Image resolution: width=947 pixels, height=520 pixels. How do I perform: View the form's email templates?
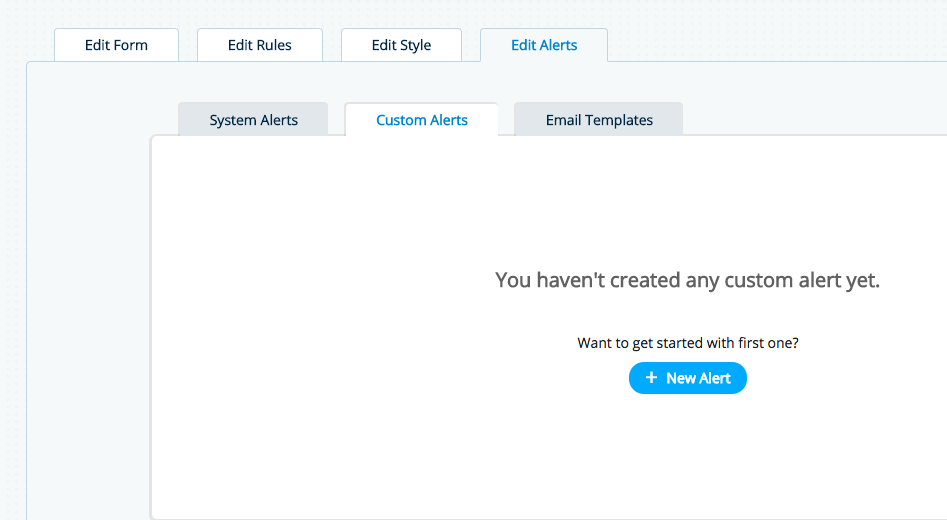click(599, 120)
